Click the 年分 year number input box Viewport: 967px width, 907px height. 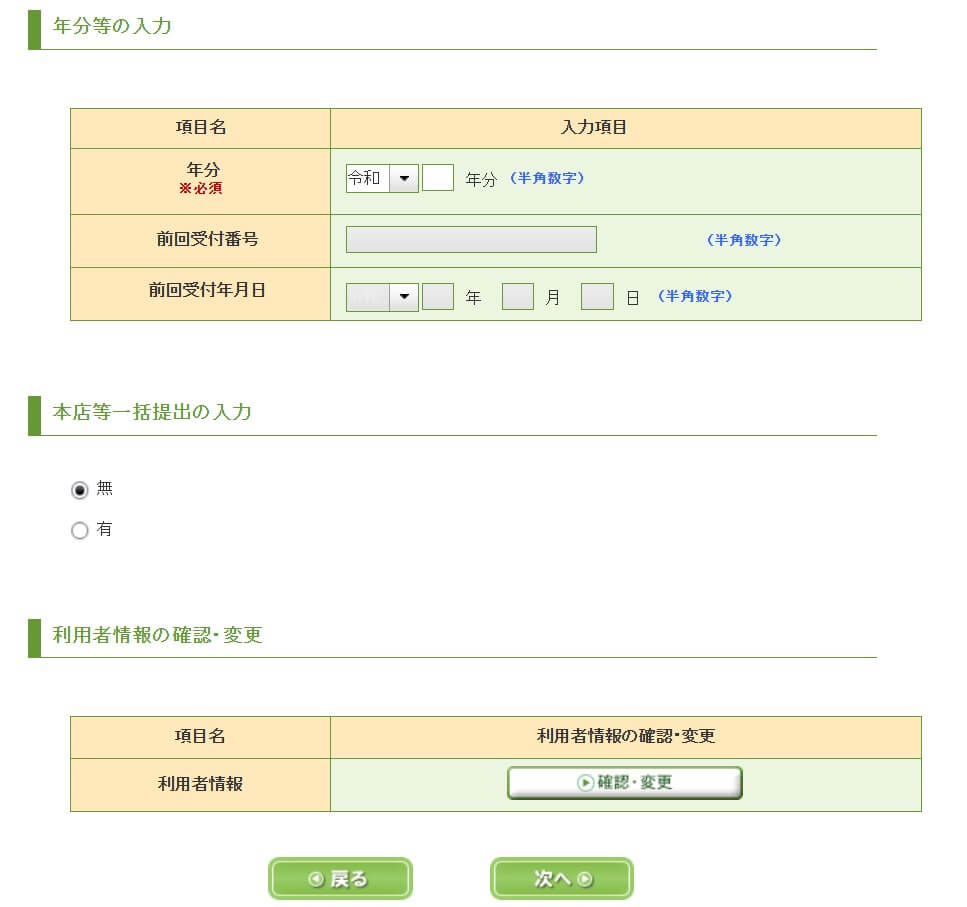click(x=438, y=179)
